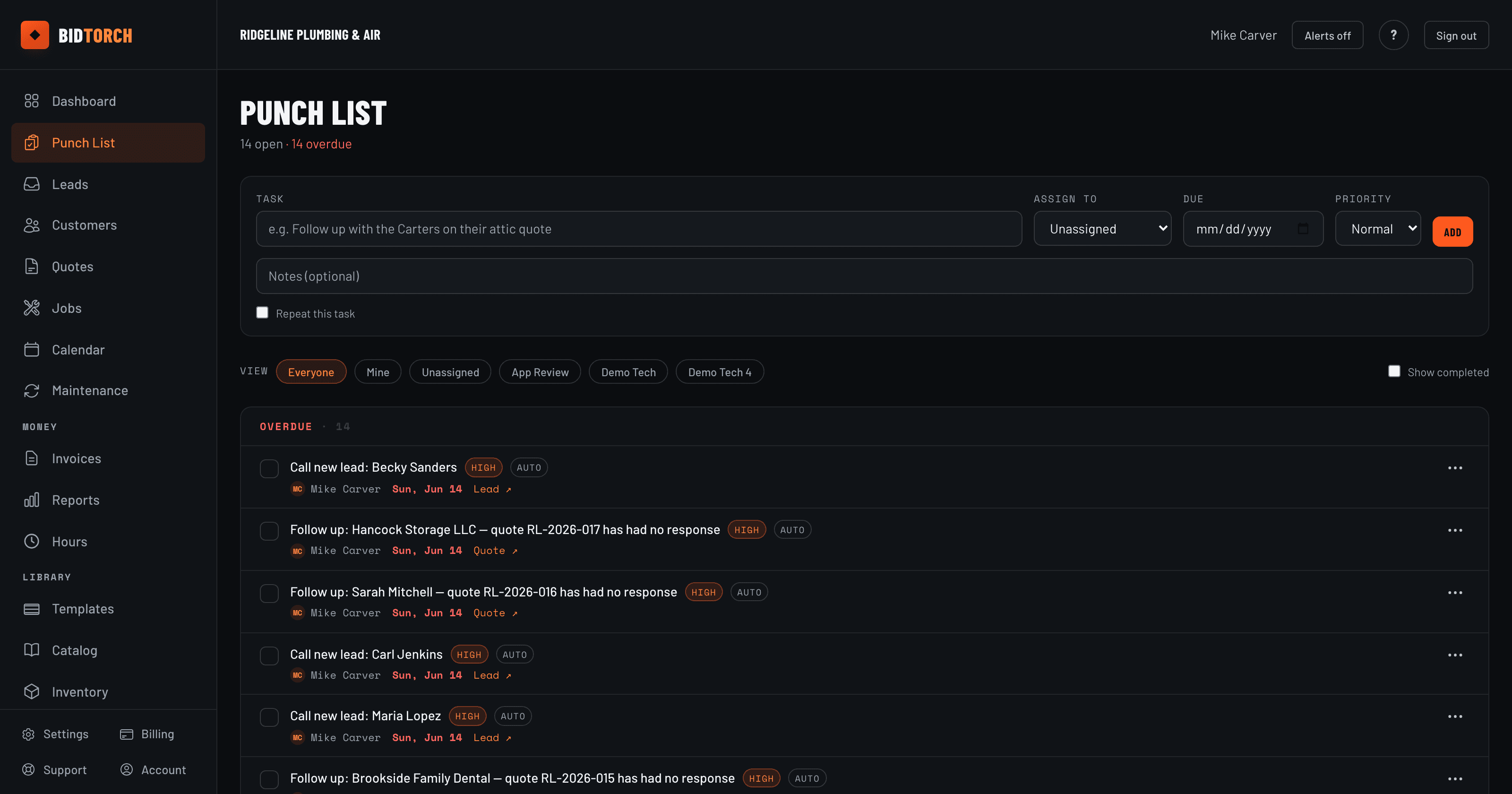Click the '14 overdue' summary text
Image resolution: width=1512 pixels, height=794 pixels.
pos(322,144)
